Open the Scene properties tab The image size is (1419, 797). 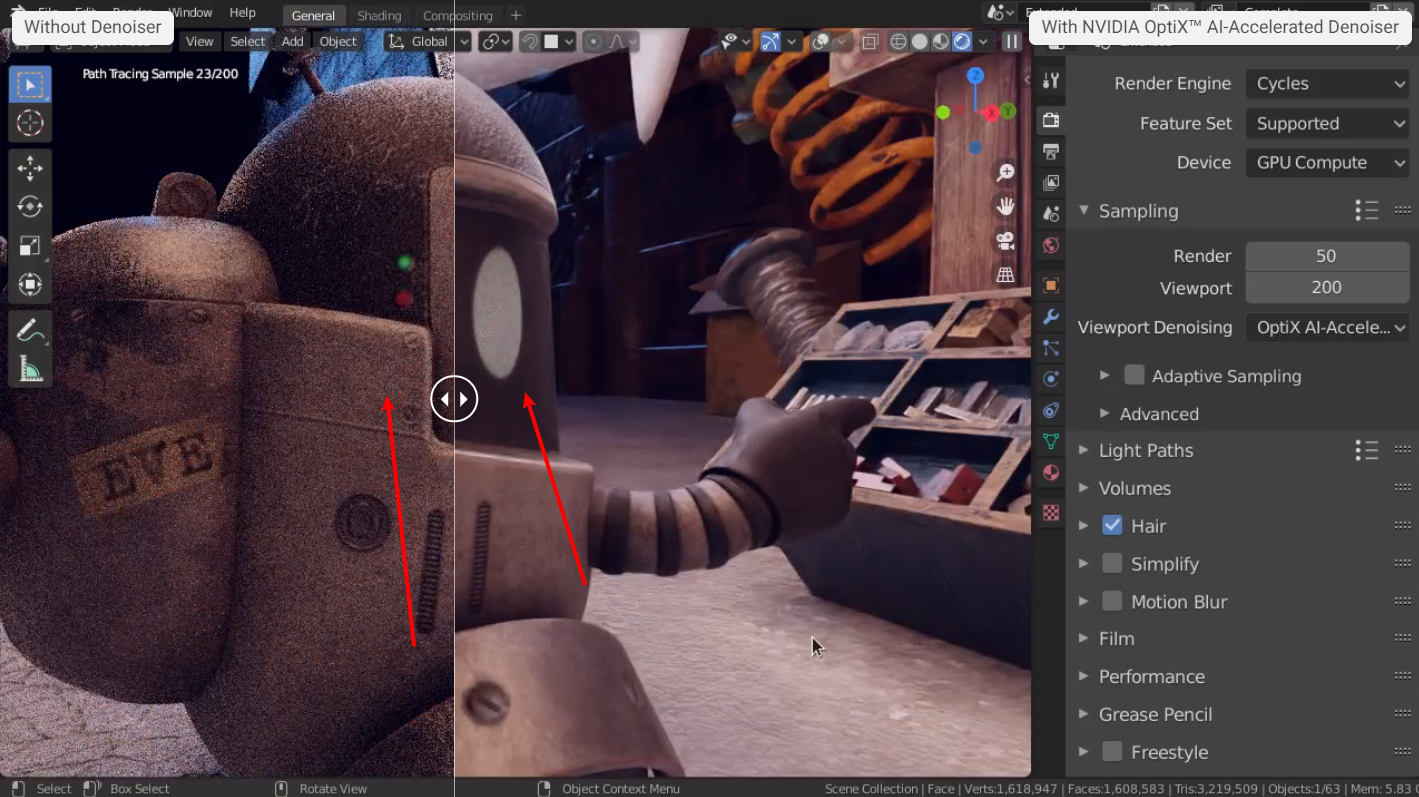[1050, 214]
